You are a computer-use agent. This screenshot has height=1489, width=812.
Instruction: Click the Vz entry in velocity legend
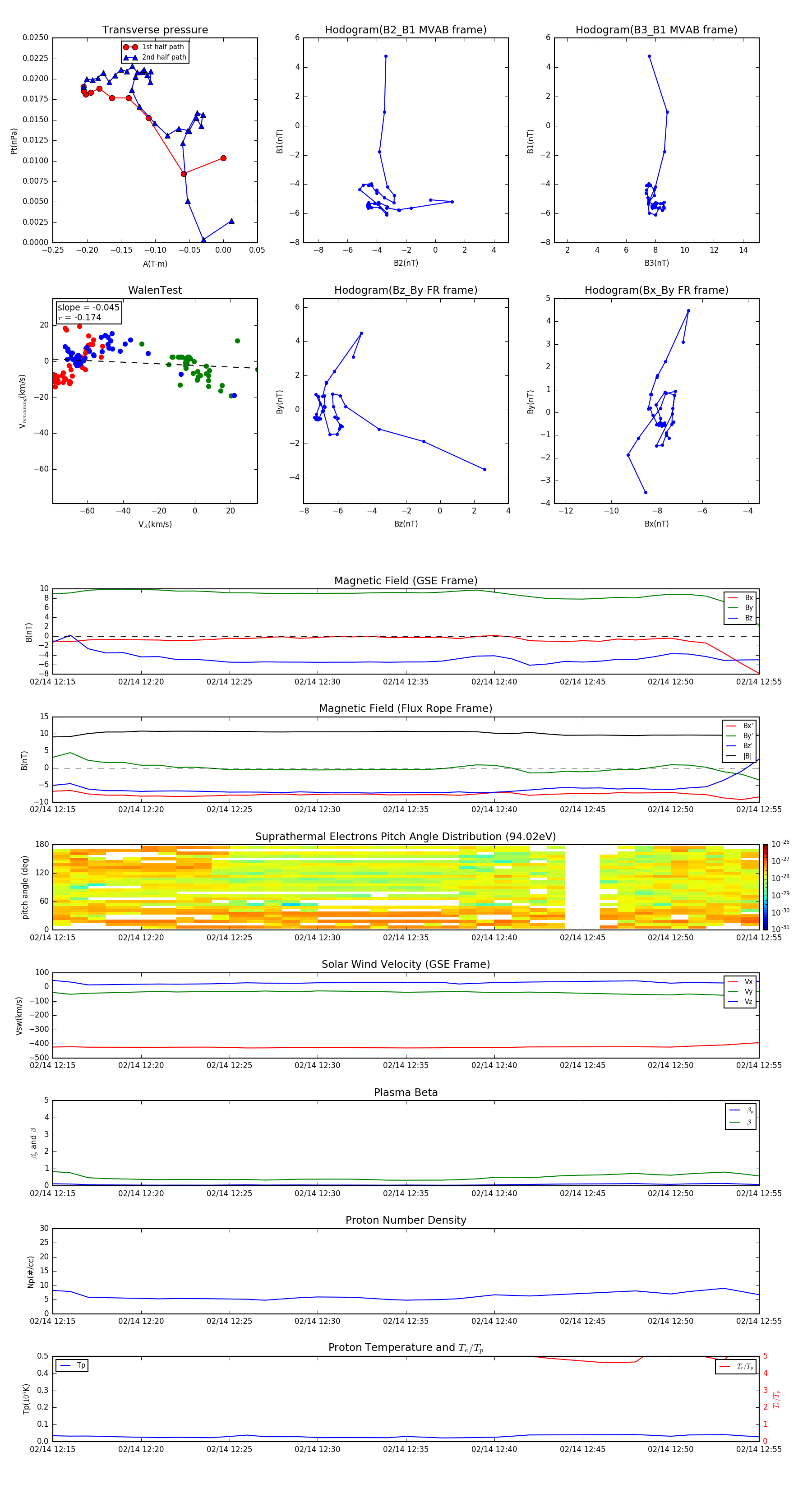click(740, 1002)
